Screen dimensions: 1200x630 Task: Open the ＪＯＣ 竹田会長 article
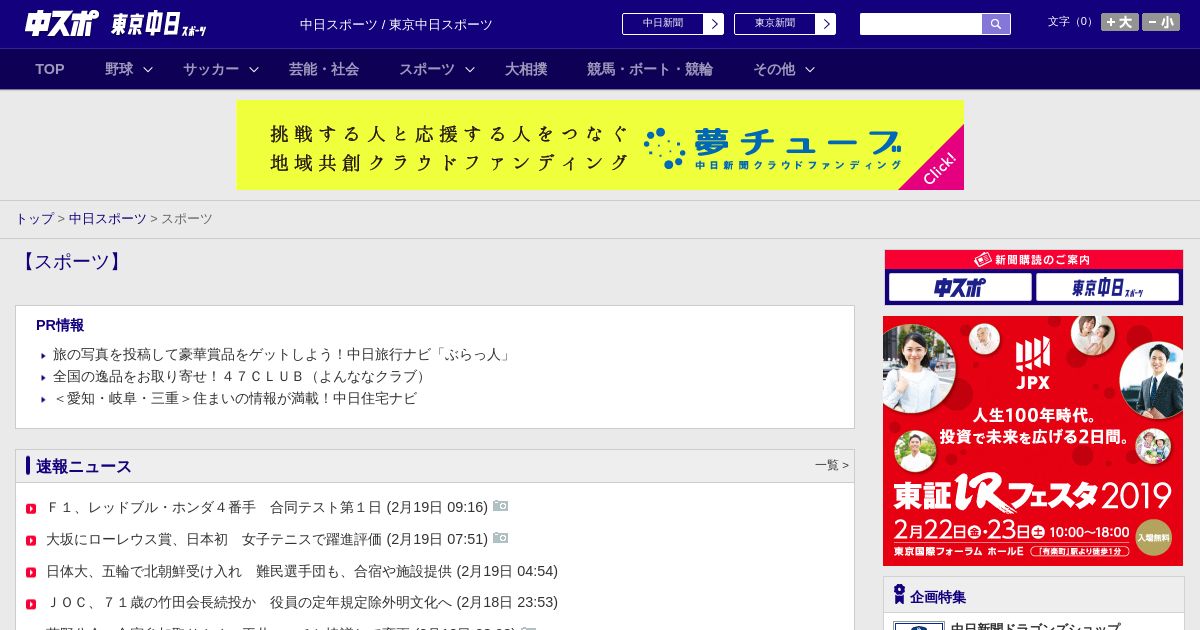coord(302,602)
